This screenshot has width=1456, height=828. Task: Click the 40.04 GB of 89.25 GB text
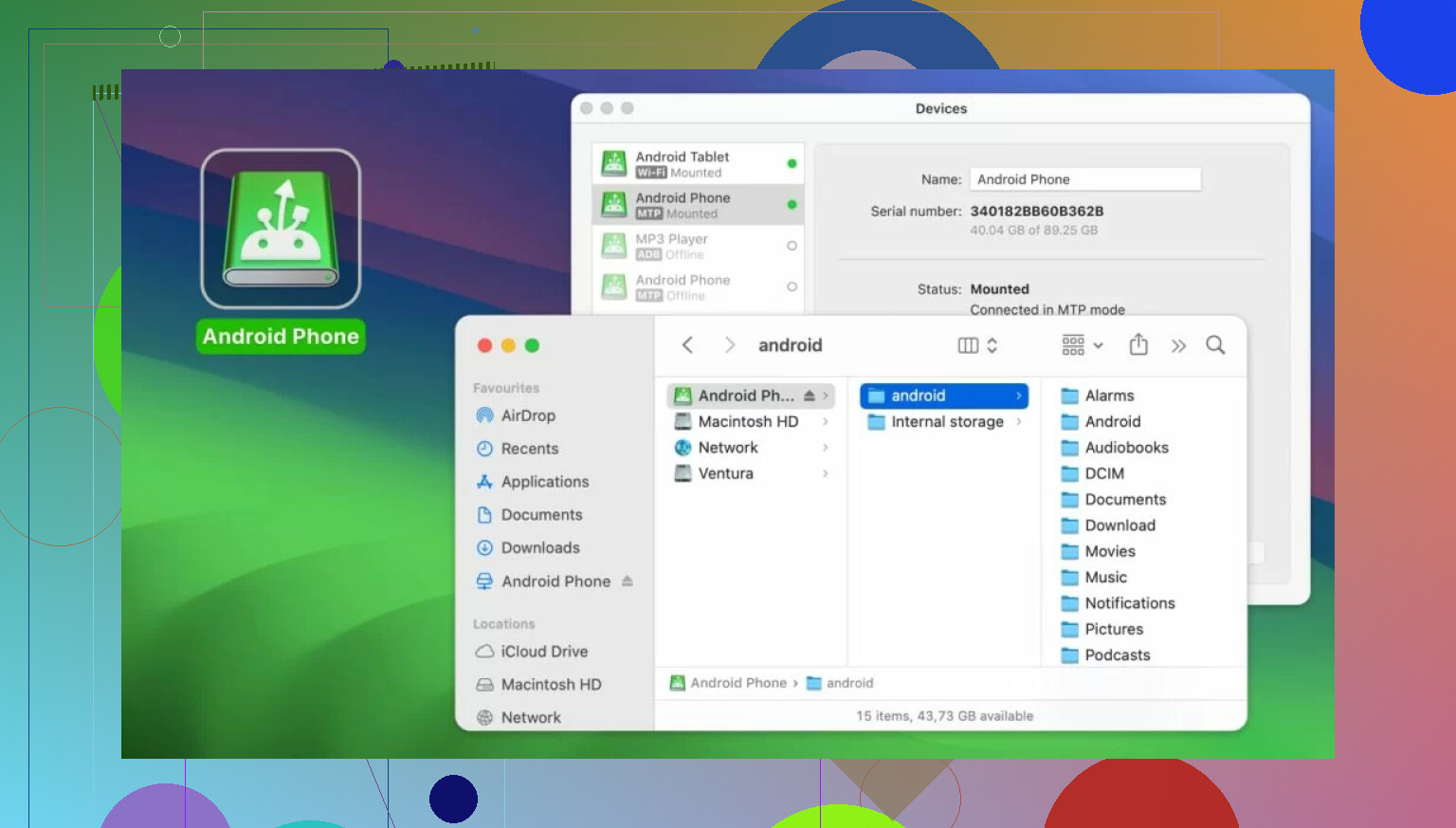coord(1034,230)
